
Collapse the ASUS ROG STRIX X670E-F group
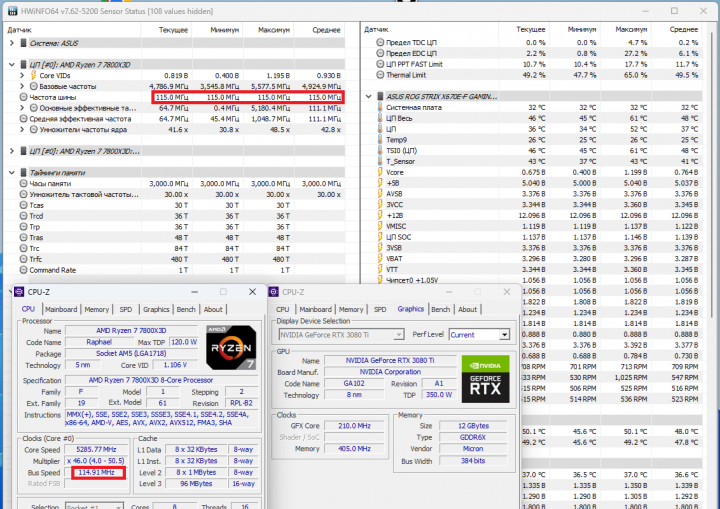click(x=369, y=96)
